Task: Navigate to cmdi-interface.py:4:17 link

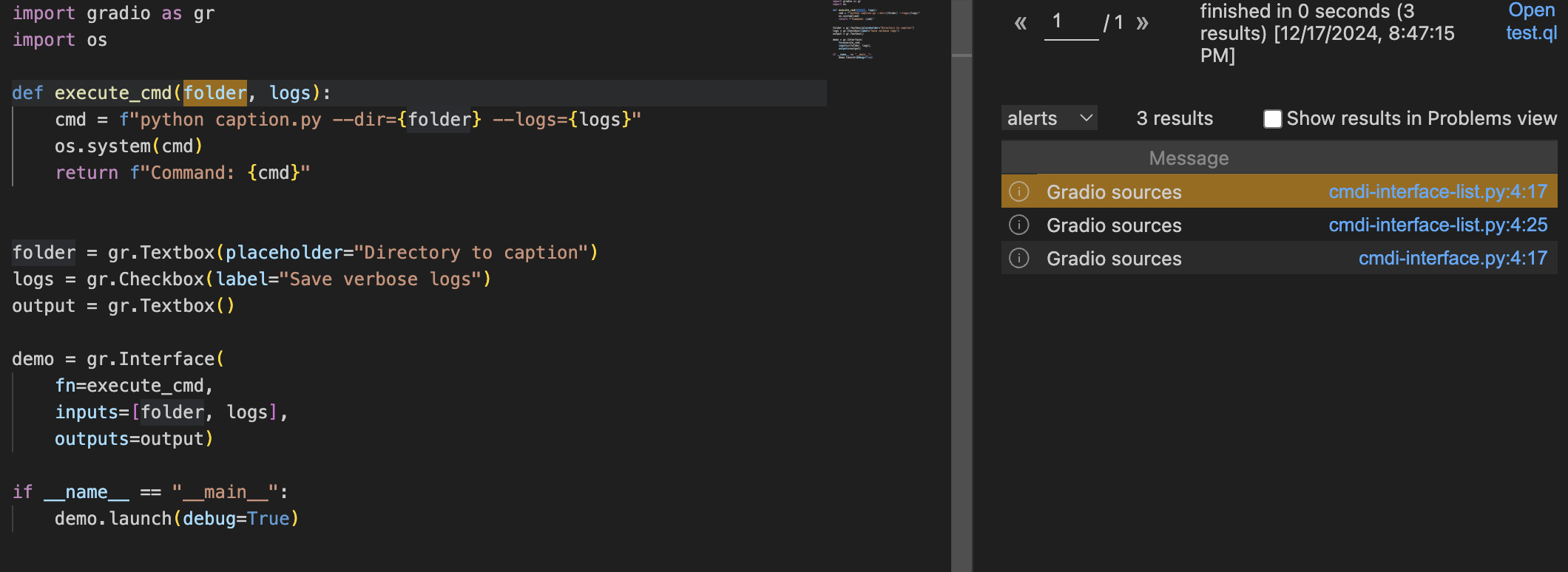Action: click(1452, 258)
